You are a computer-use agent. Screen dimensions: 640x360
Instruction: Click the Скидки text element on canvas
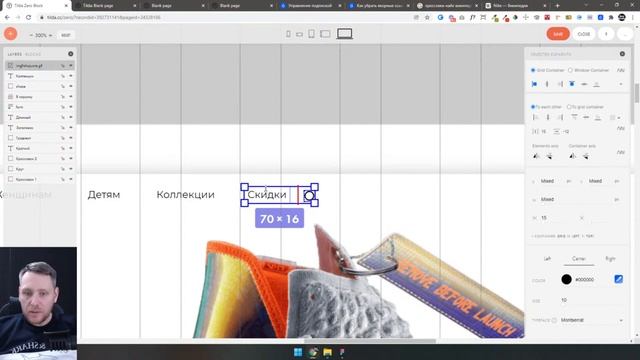pos(267,195)
